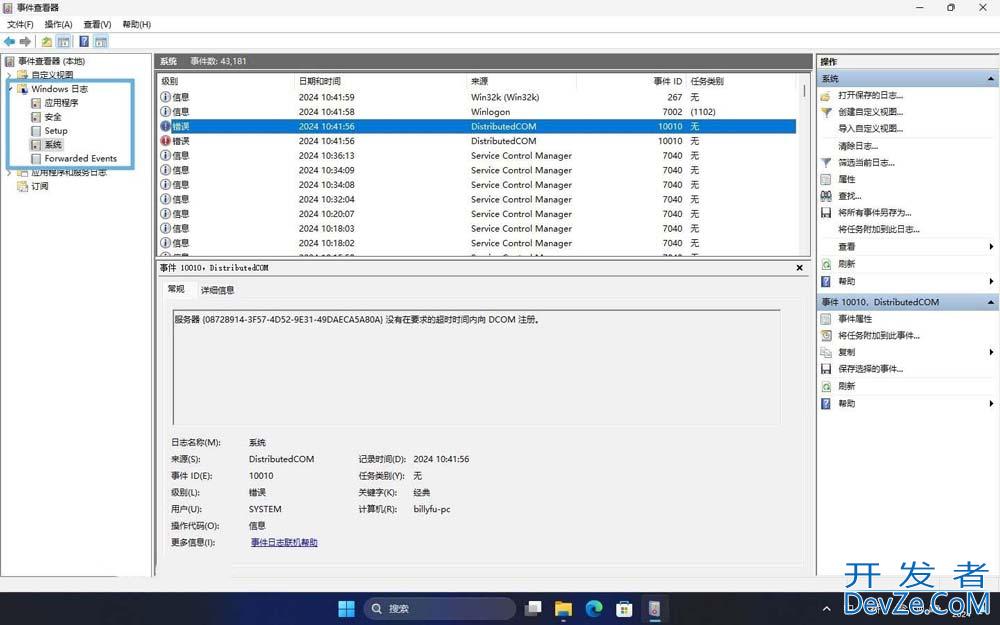
Task: Click 刷新 under 事件 10010 actions
Action: (846, 386)
